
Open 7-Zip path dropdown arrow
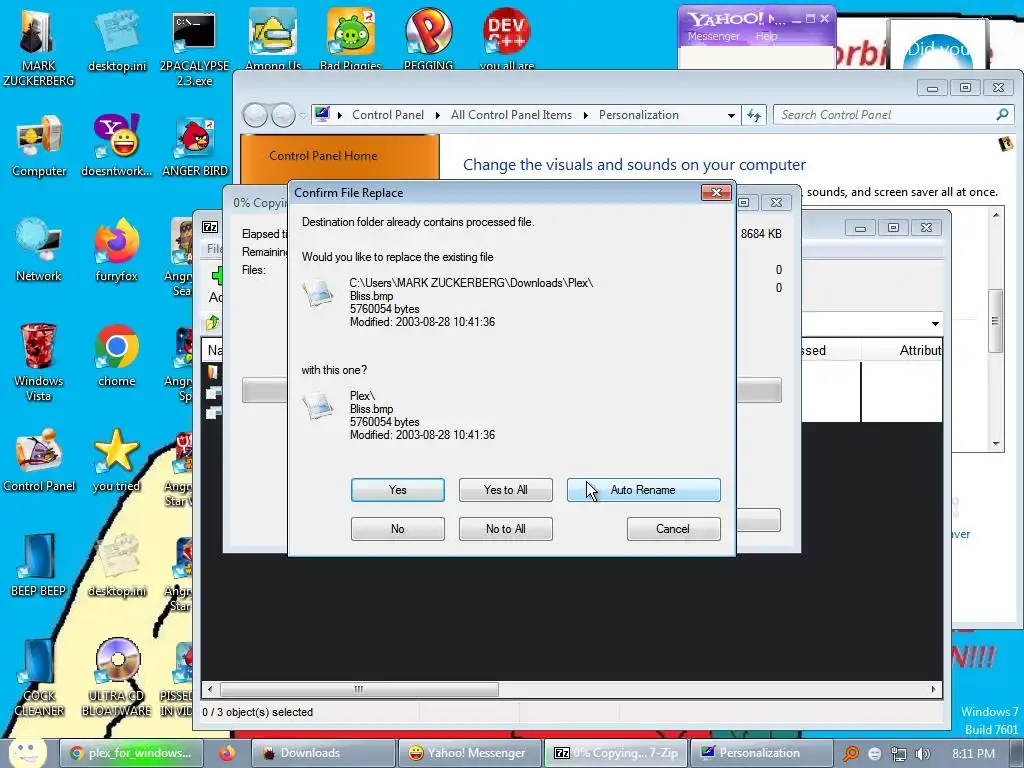(935, 324)
